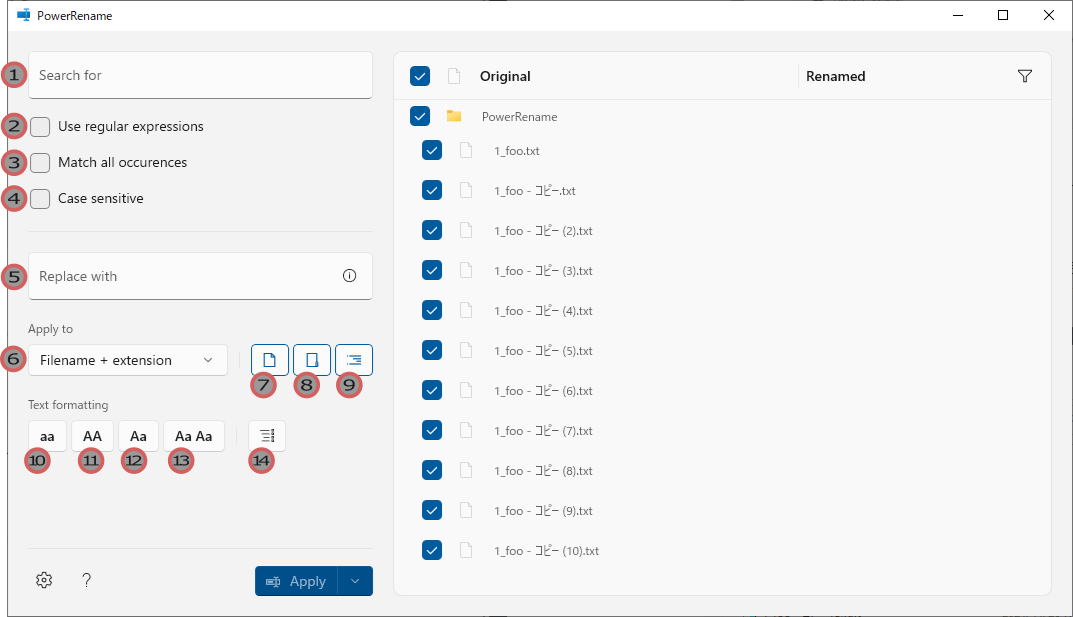Click the file icon next to 1_foo.txt
The width and height of the screenshot is (1073, 617).
[466, 150]
